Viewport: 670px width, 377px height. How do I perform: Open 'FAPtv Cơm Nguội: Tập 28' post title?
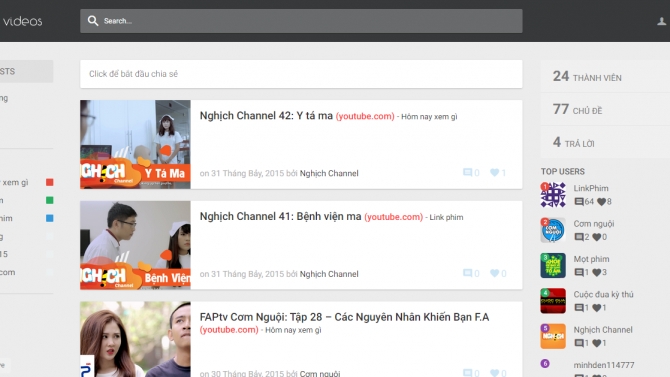pos(344,317)
